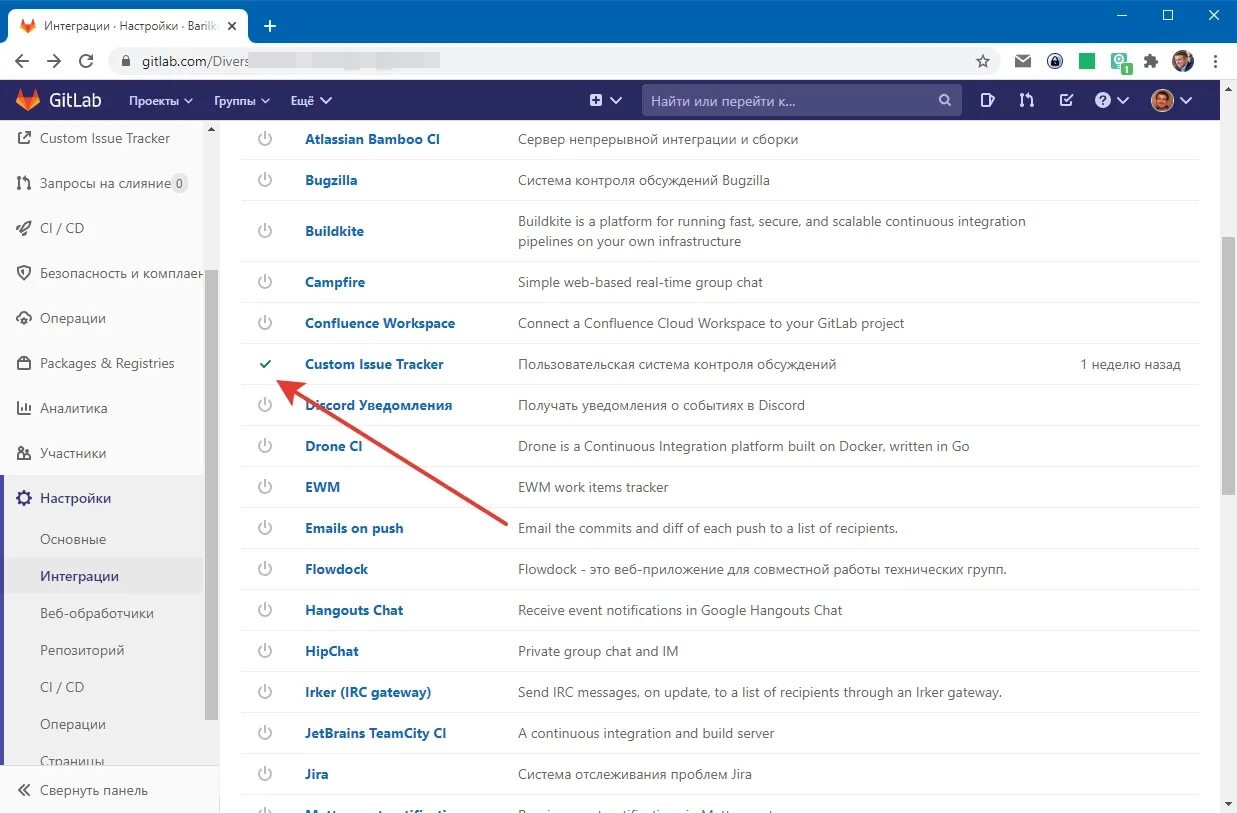Open the Jira integration
The height and width of the screenshot is (813, 1237).
tap(316, 774)
